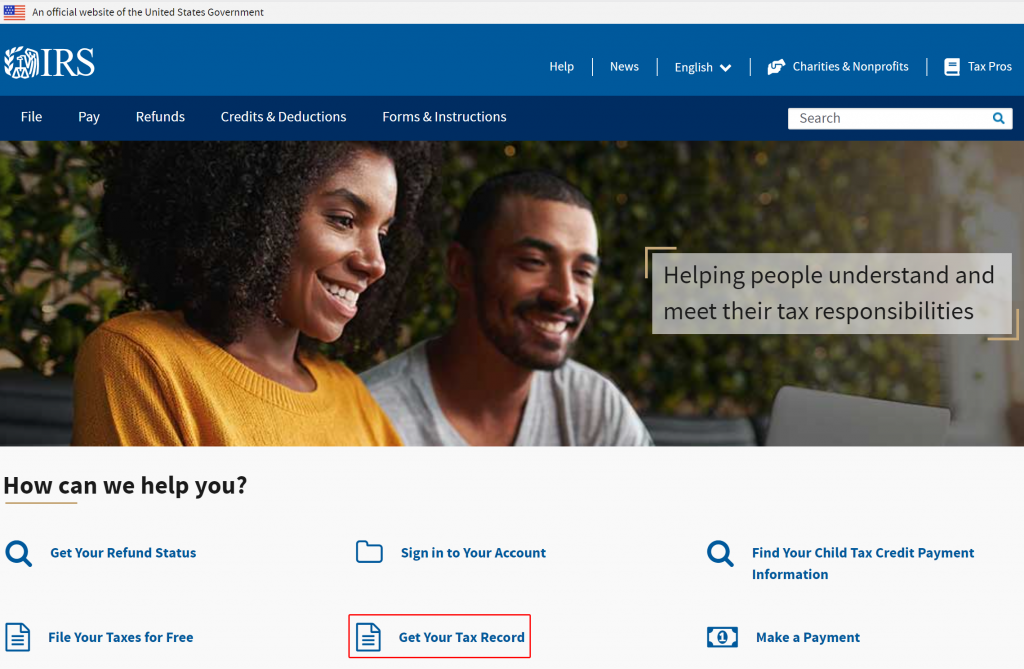1024x669 pixels.
Task: Click the IRS logo in the header
Action: pos(49,63)
